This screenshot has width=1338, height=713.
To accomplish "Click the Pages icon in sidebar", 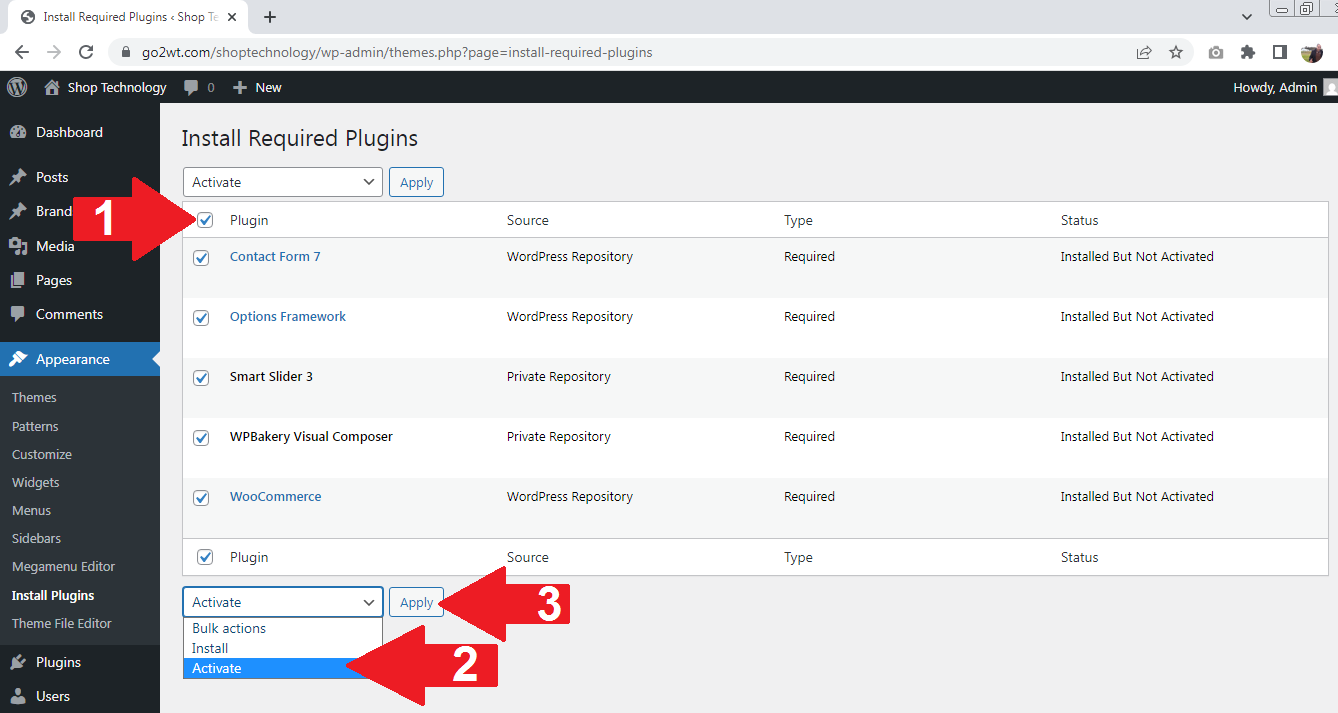I will tap(18, 280).
